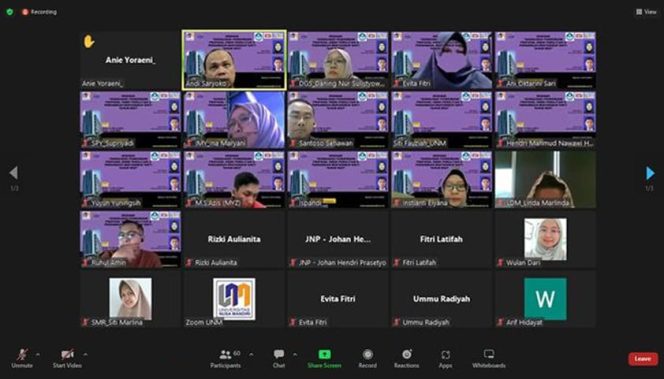Open the View layout menu
664x379 pixels.
tap(646, 12)
